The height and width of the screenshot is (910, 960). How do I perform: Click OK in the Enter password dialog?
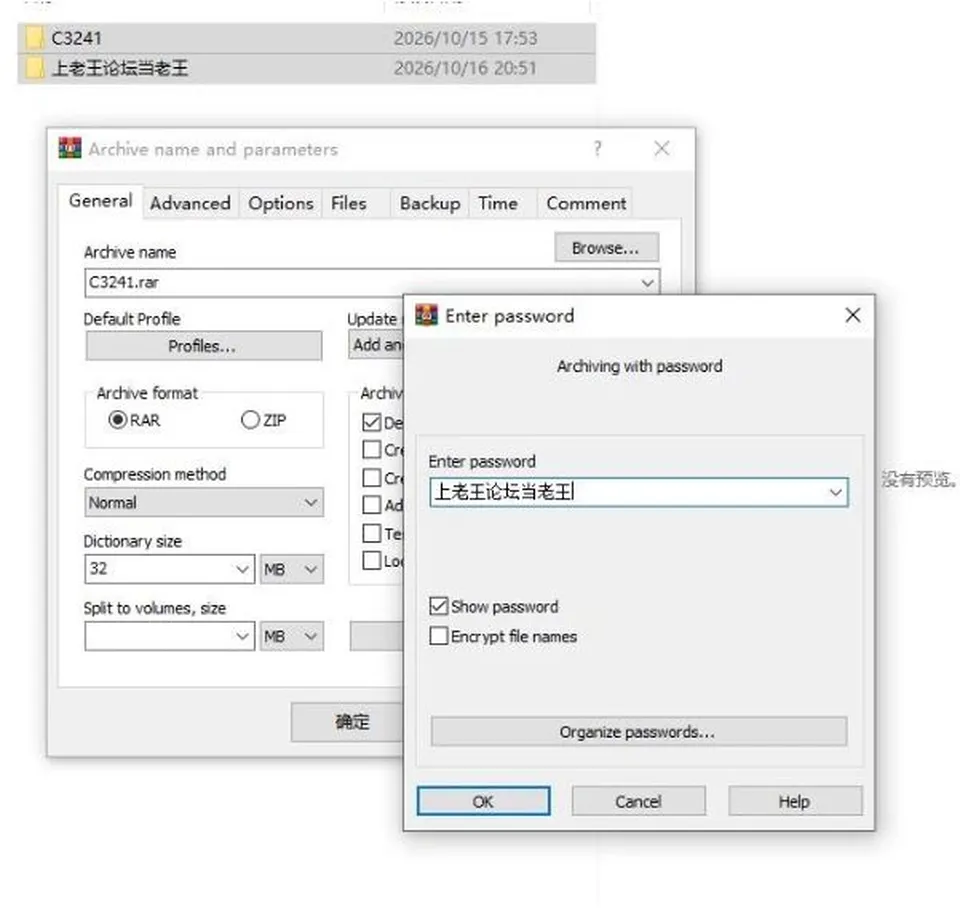pyautogui.click(x=483, y=801)
